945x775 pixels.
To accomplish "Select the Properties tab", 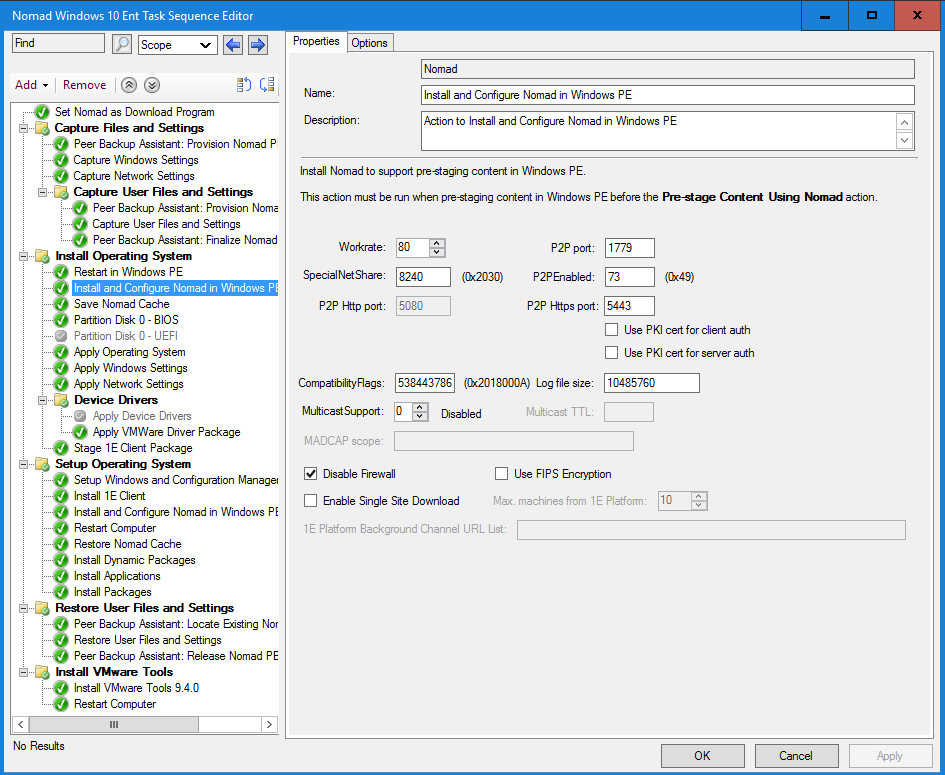I will [316, 42].
